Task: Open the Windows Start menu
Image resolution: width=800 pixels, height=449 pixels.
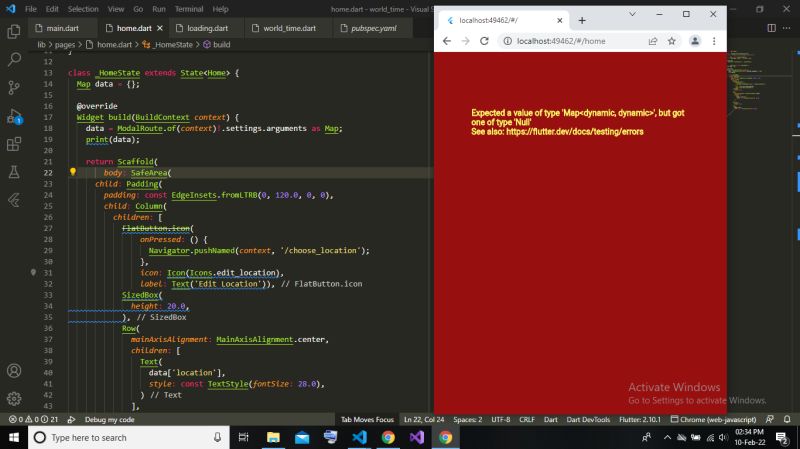Action: (14, 437)
